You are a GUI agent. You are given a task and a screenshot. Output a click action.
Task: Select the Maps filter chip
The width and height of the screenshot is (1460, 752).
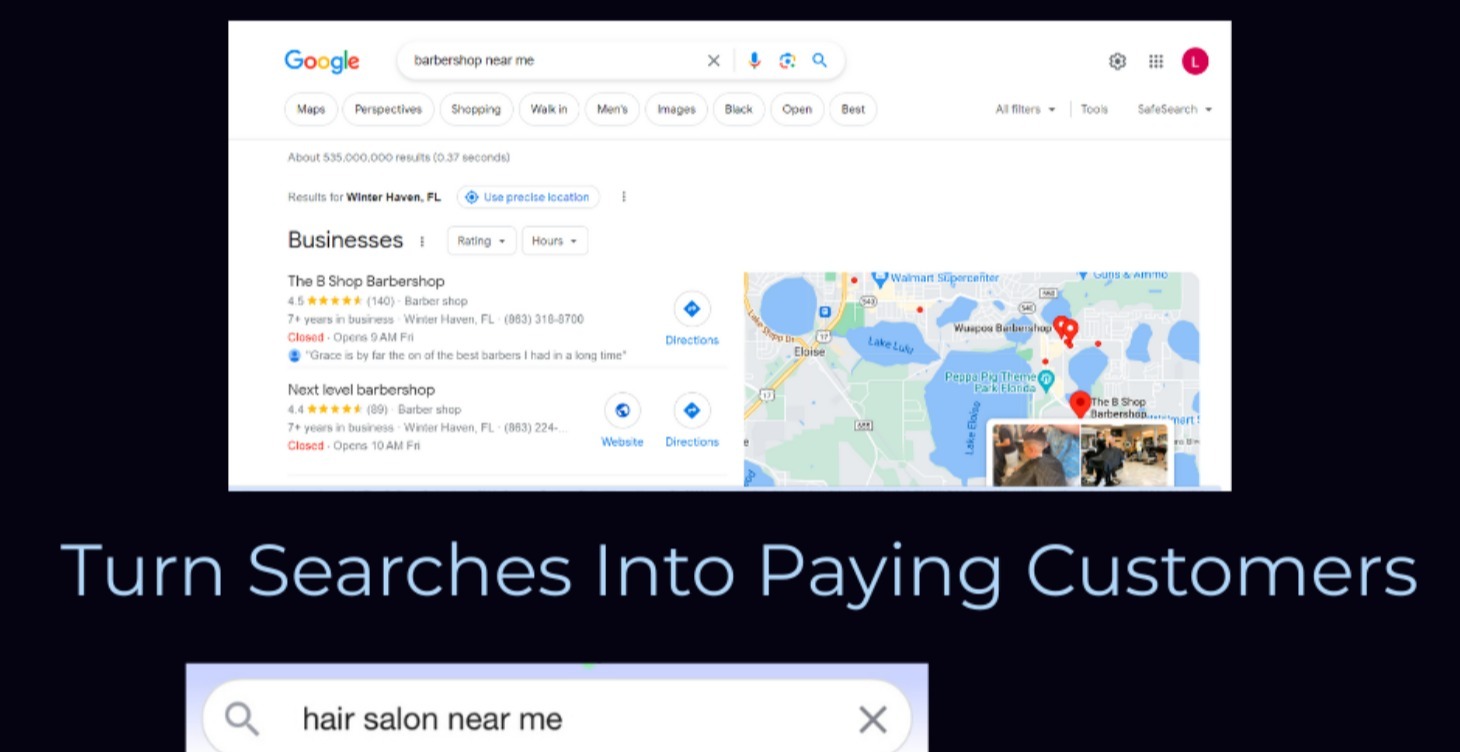coord(311,109)
